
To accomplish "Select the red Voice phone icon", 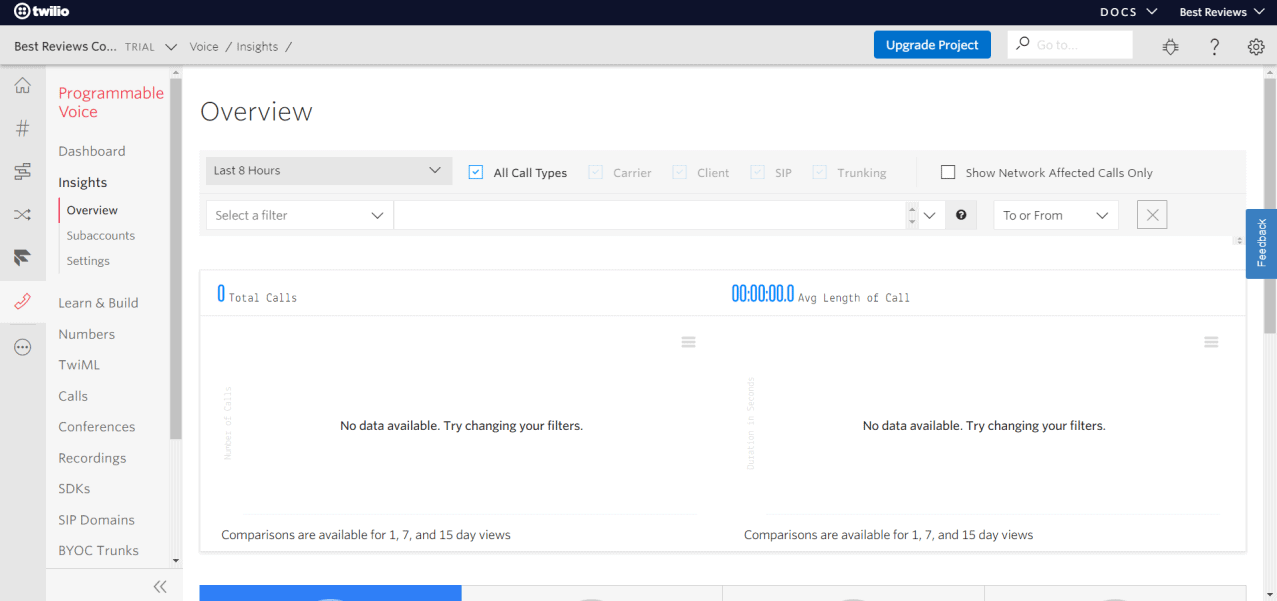I will (x=22, y=302).
